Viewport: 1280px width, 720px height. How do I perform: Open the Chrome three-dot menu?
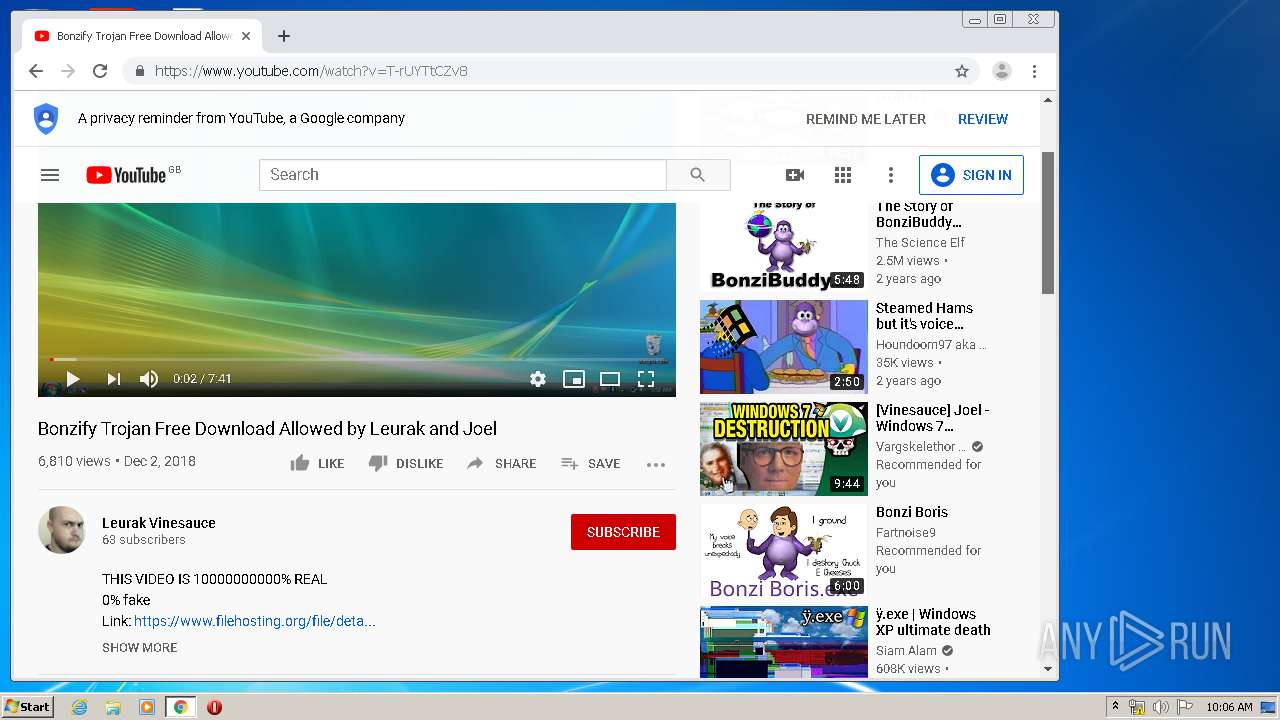1034,71
